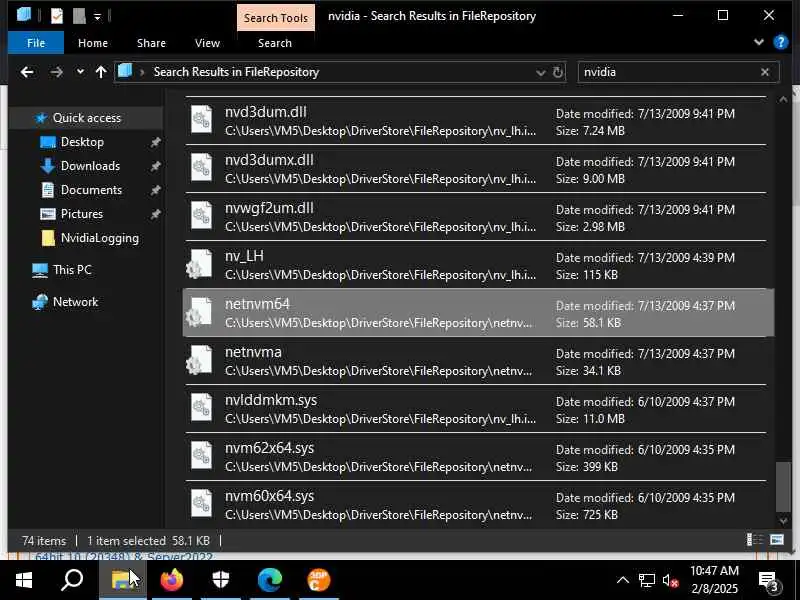Select the nvd3dumx.dll file icon
The height and width of the screenshot is (600, 800).
(x=201, y=167)
